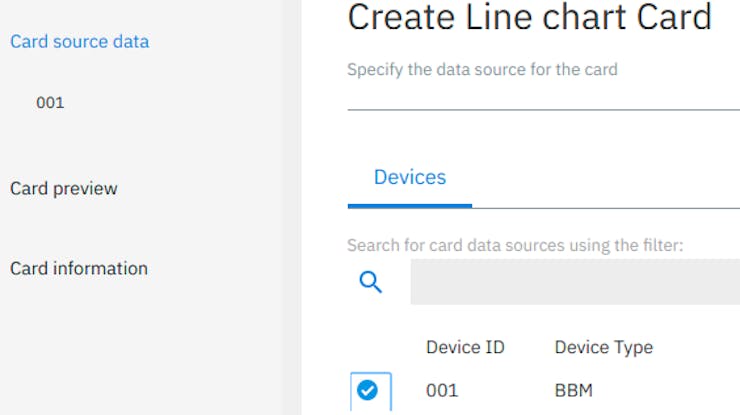740x415 pixels.
Task: Click the BBM device type cell
Action: click(573, 391)
